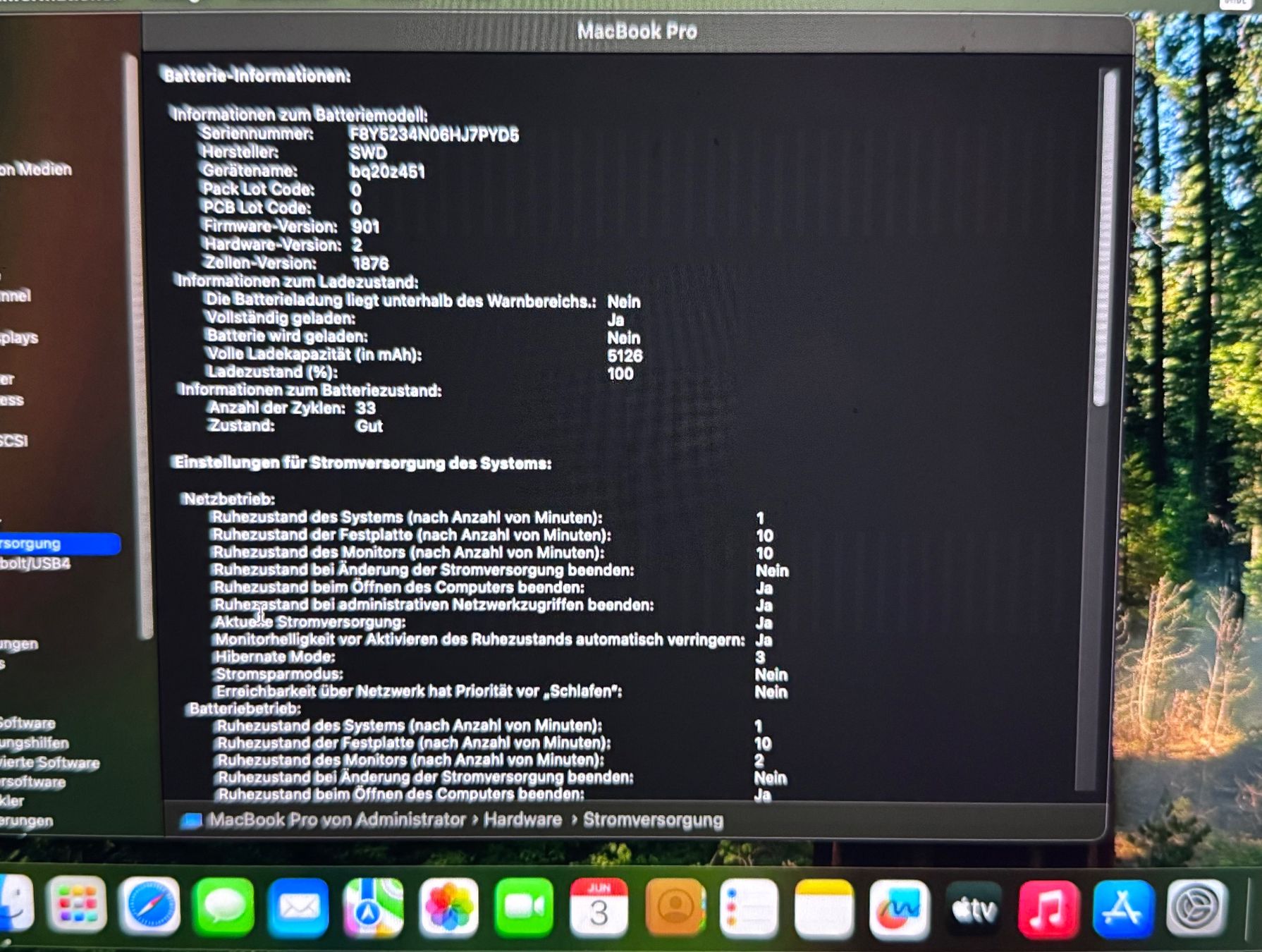Open the Messages app in Dock
Viewport: 1262px width, 952px height.
coord(223,908)
